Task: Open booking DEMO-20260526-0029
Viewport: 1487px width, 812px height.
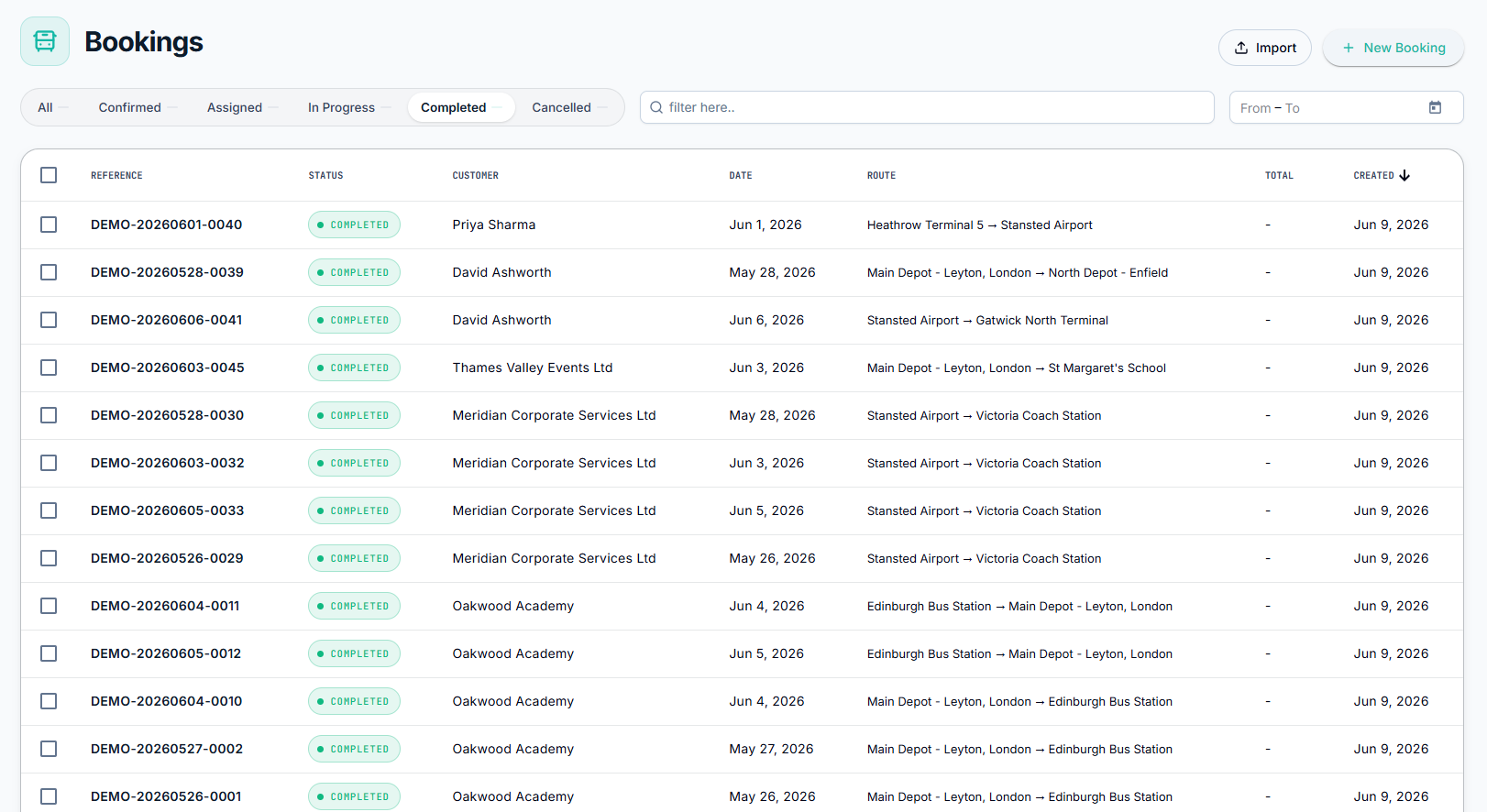Action: point(167,558)
